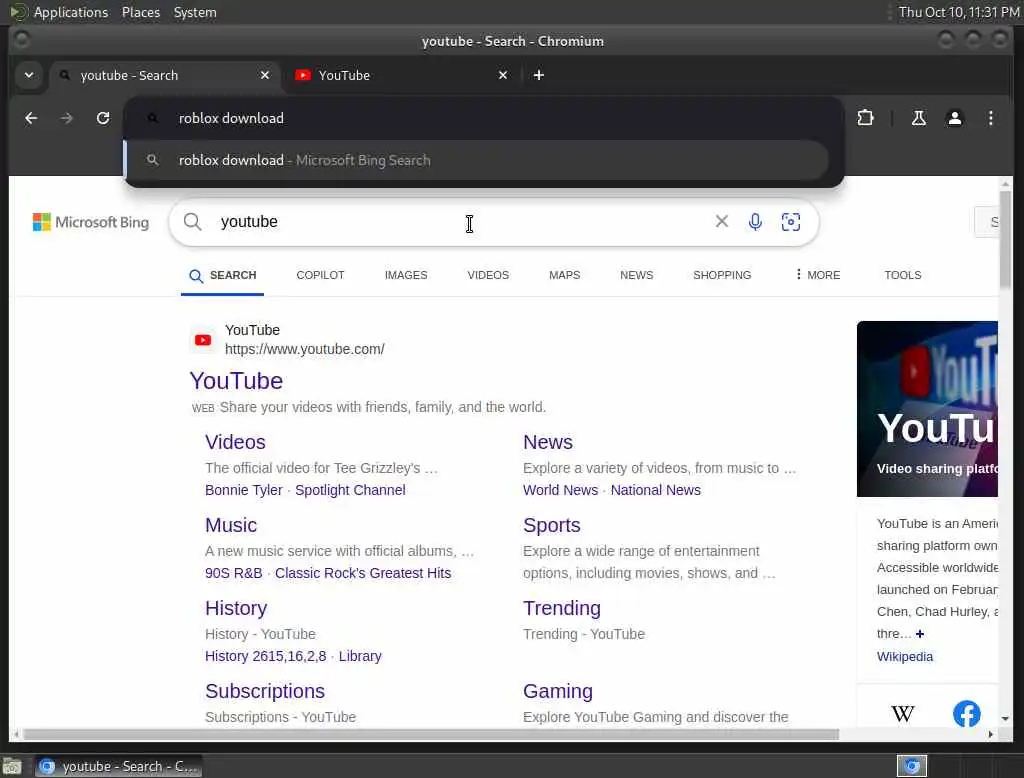Viewport: 1024px width, 778px height.
Task: Close the 'youtube - Search' tab
Action: coord(264,75)
